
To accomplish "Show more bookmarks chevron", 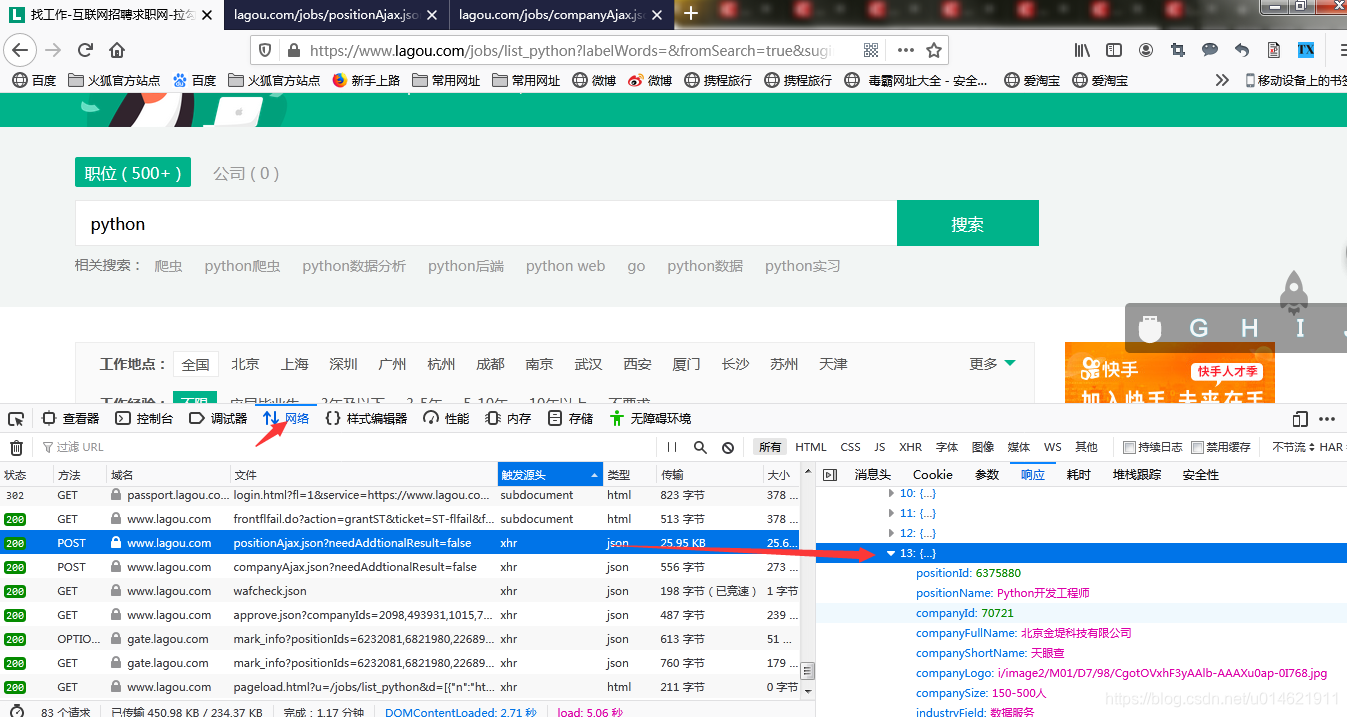I will coord(1222,80).
